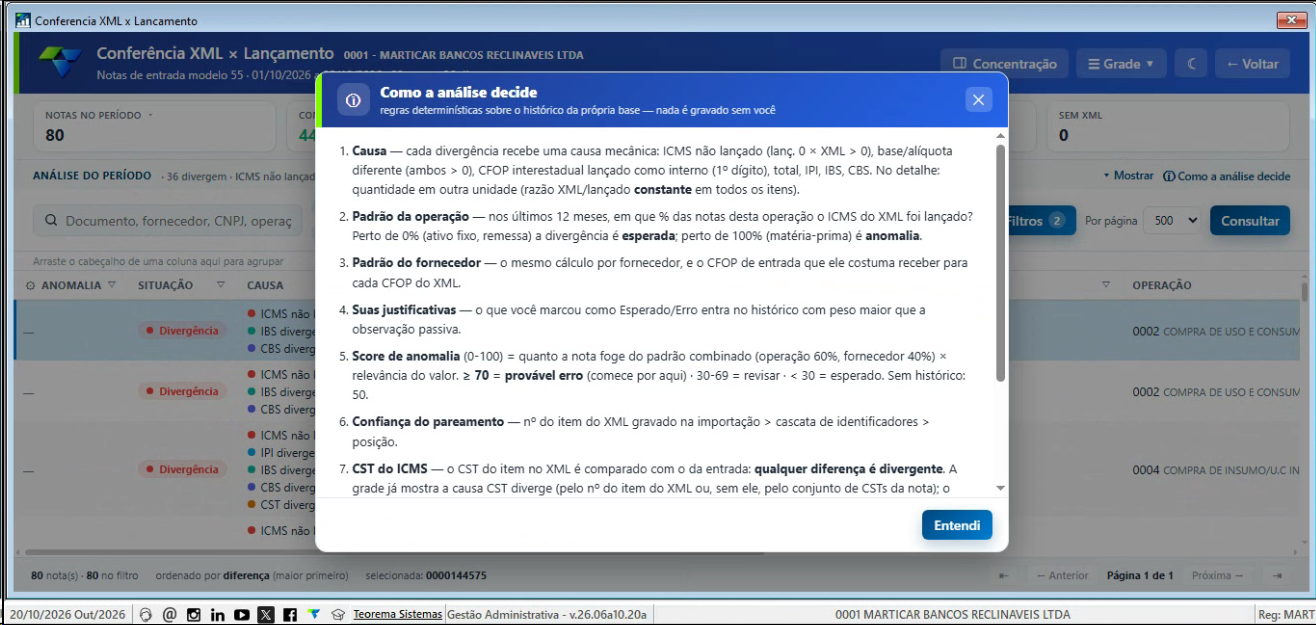Go to the first page arrow
The width and height of the screenshot is (1316, 625).
(x=1004, y=575)
